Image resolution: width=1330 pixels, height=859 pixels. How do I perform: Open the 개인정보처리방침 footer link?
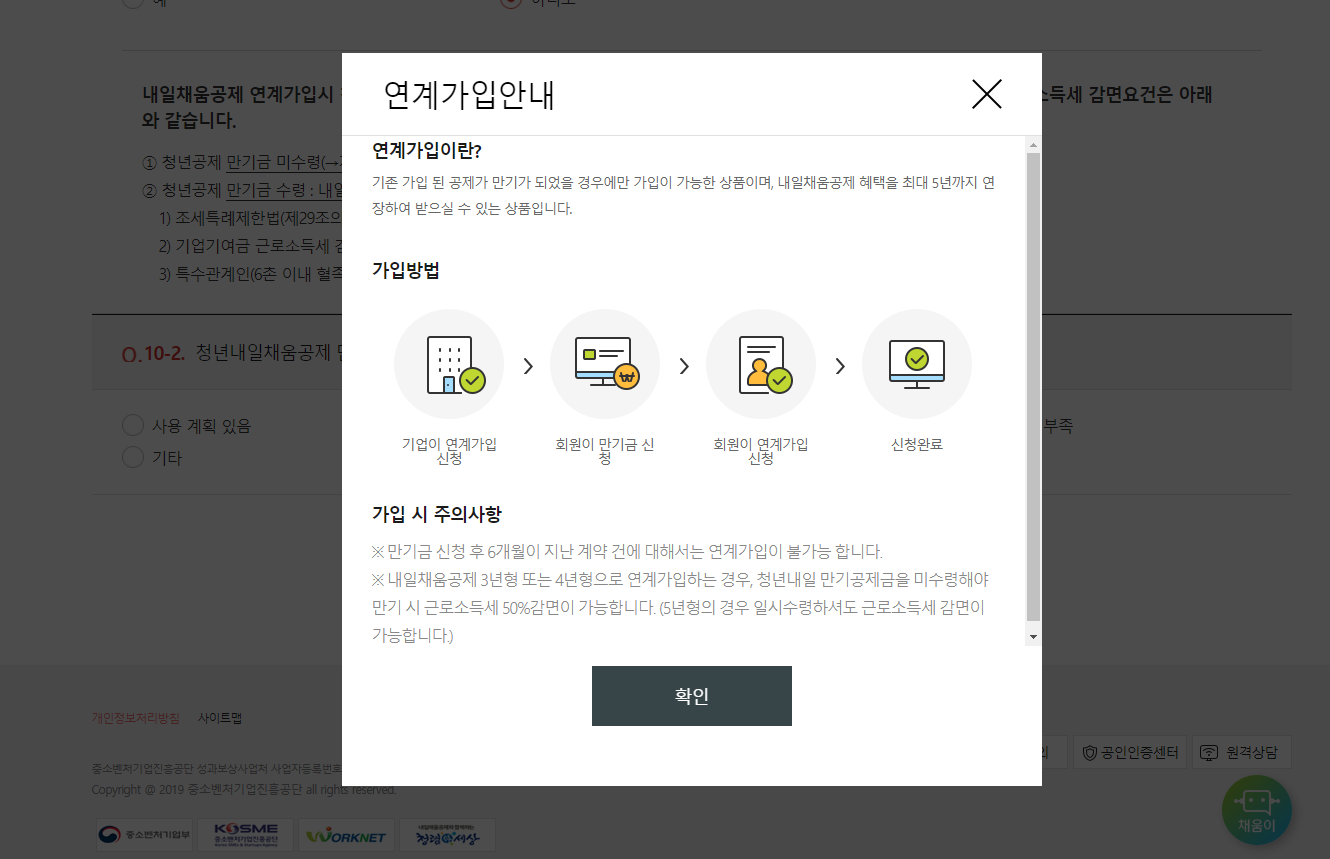point(135,718)
